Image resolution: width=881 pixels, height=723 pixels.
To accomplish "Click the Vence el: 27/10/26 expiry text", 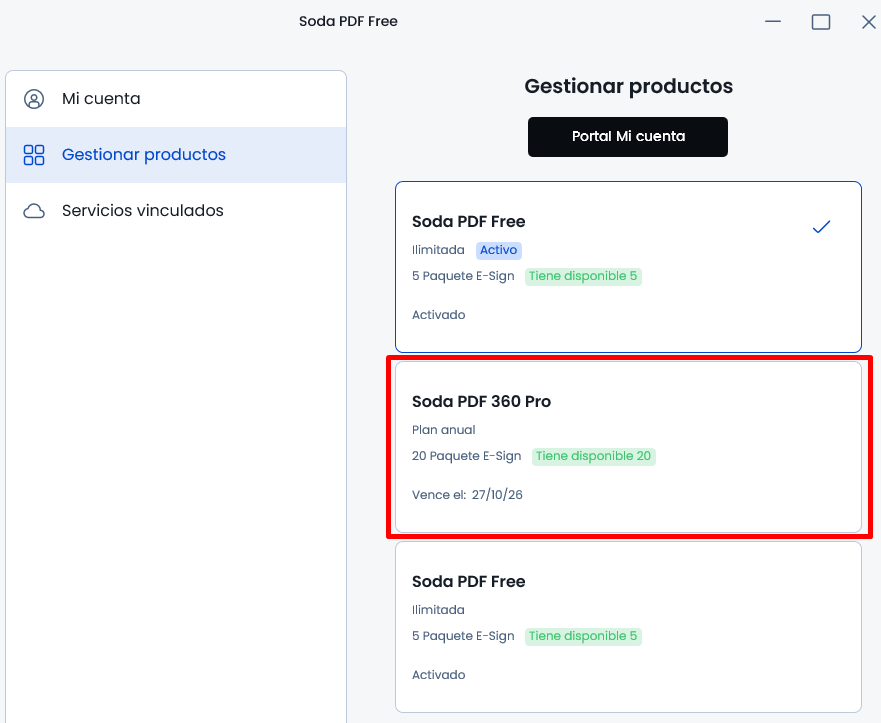I will coord(467,495).
